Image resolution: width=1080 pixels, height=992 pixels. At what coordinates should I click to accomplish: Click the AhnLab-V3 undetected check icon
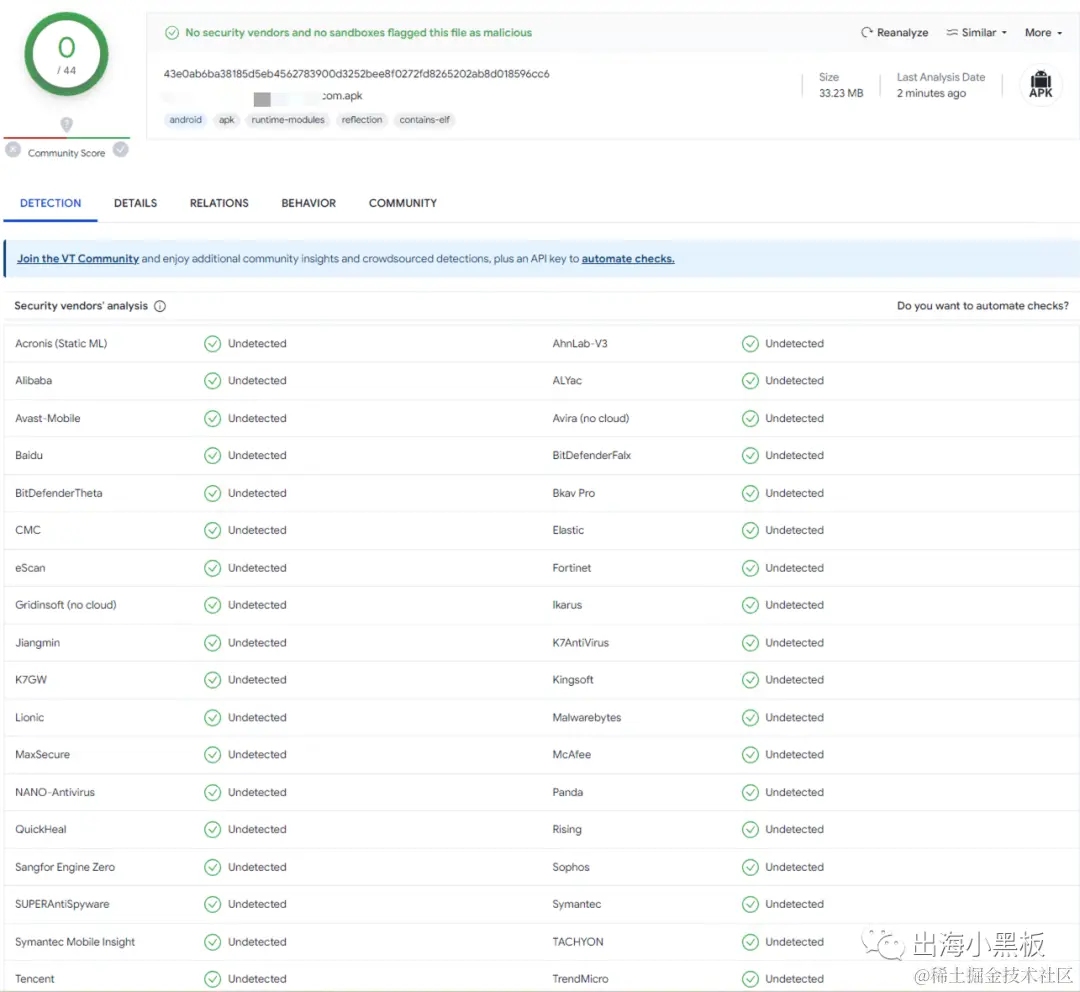coord(750,344)
